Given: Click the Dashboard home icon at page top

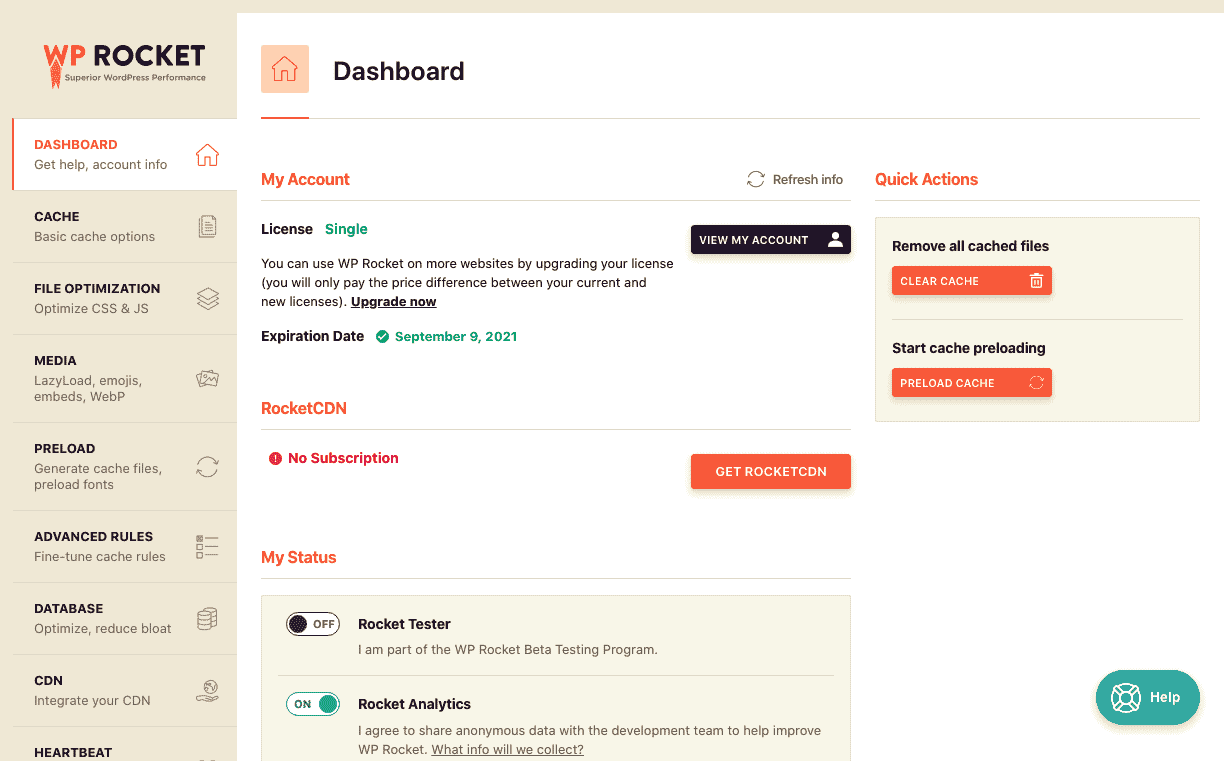Looking at the screenshot, I should point(285,69).
